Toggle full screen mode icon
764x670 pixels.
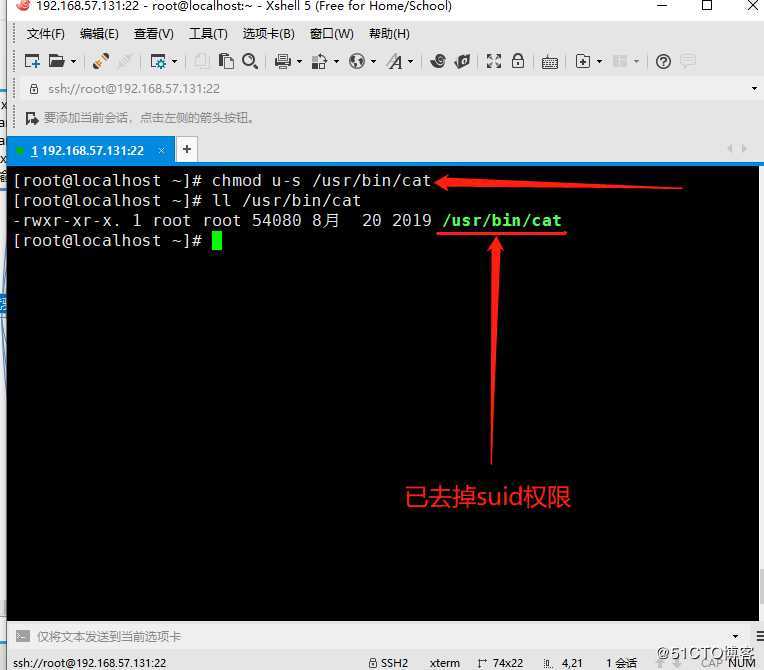pyautogui.click(x=494, y=61)
